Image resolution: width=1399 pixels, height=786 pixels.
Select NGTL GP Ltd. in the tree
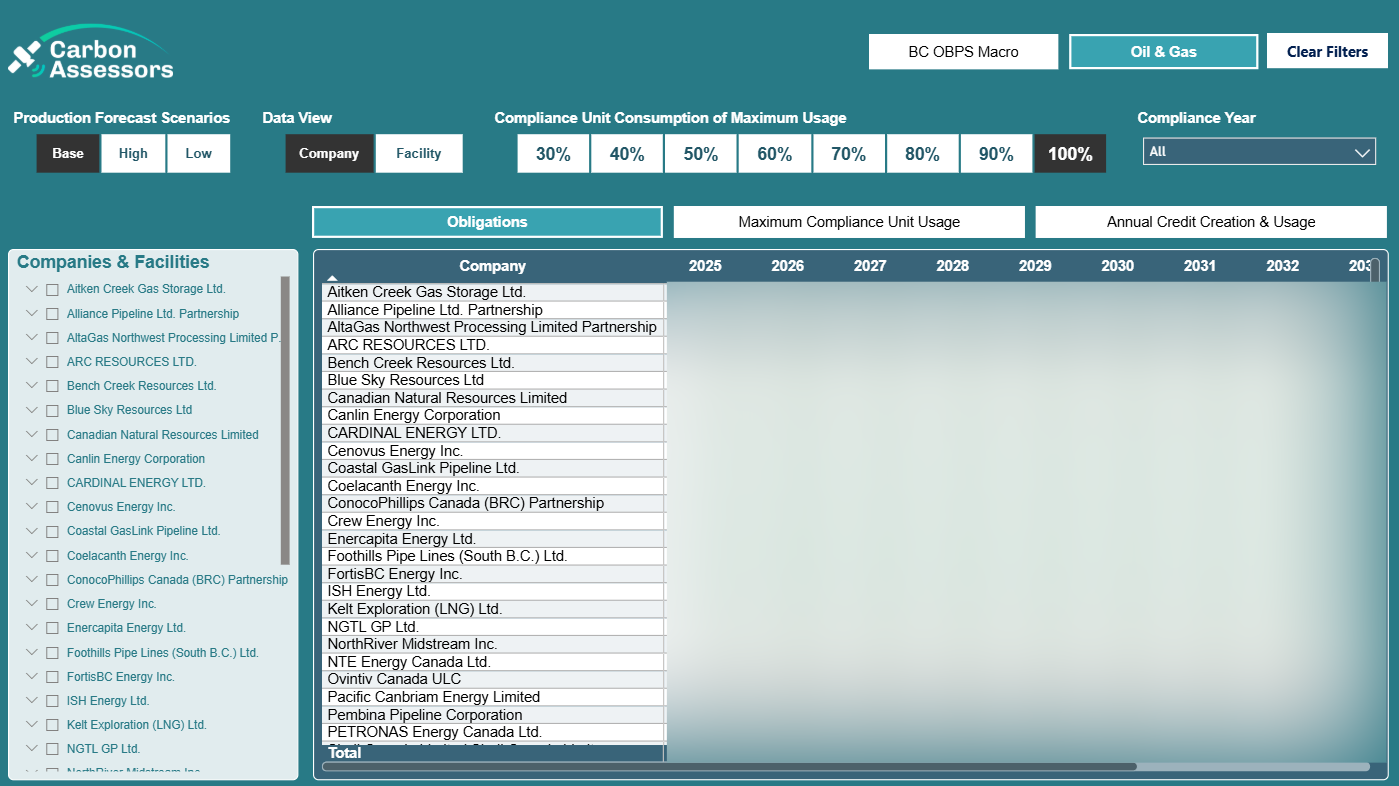point(103,749)
